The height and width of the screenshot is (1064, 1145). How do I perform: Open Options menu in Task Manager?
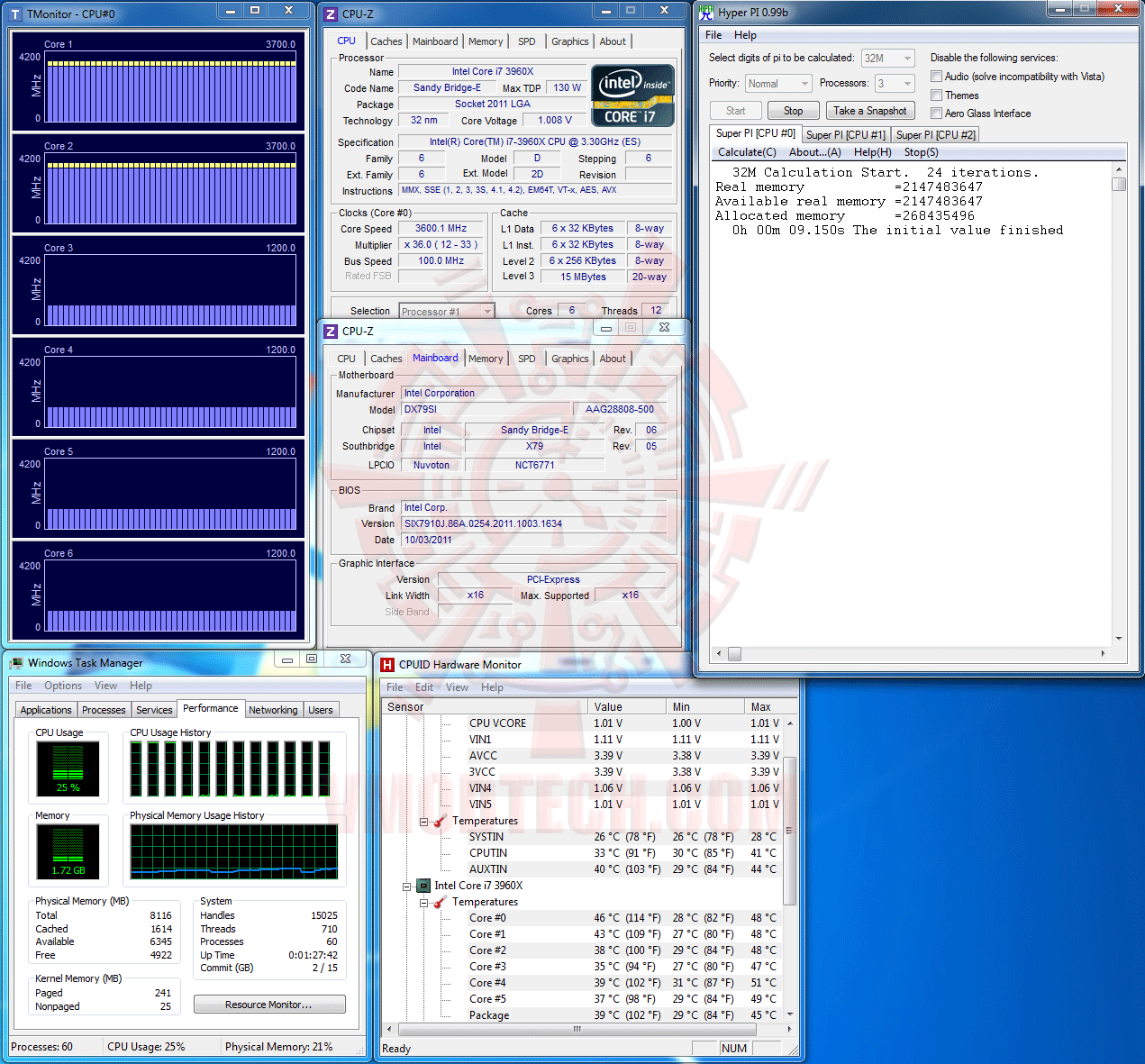63,686
